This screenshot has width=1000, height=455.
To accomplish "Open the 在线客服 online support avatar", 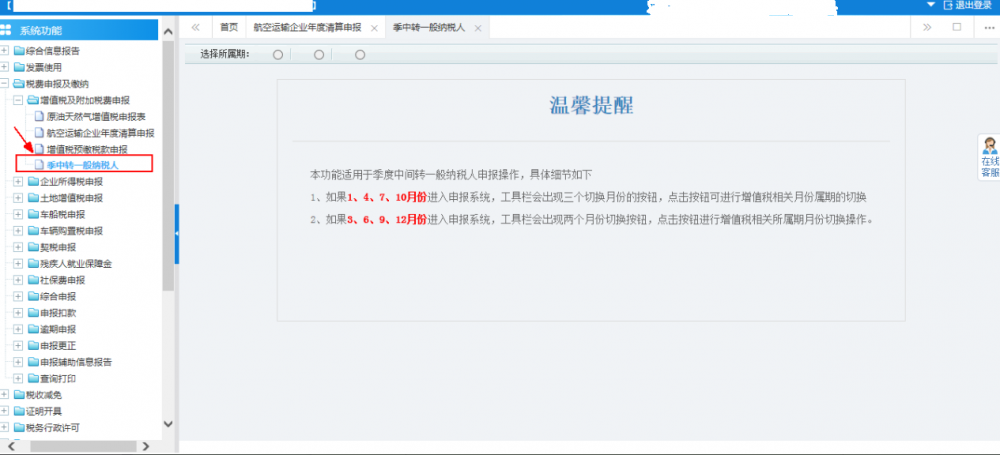I will point(990,145).
